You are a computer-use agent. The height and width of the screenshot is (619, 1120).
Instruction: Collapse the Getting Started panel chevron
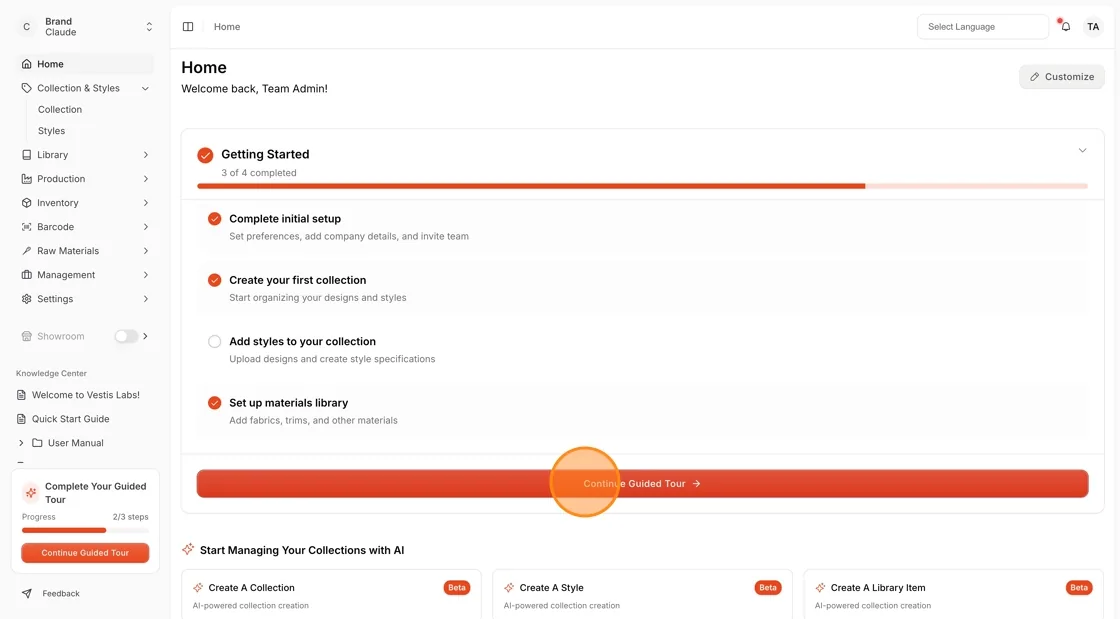click(x=1082, y=151)
